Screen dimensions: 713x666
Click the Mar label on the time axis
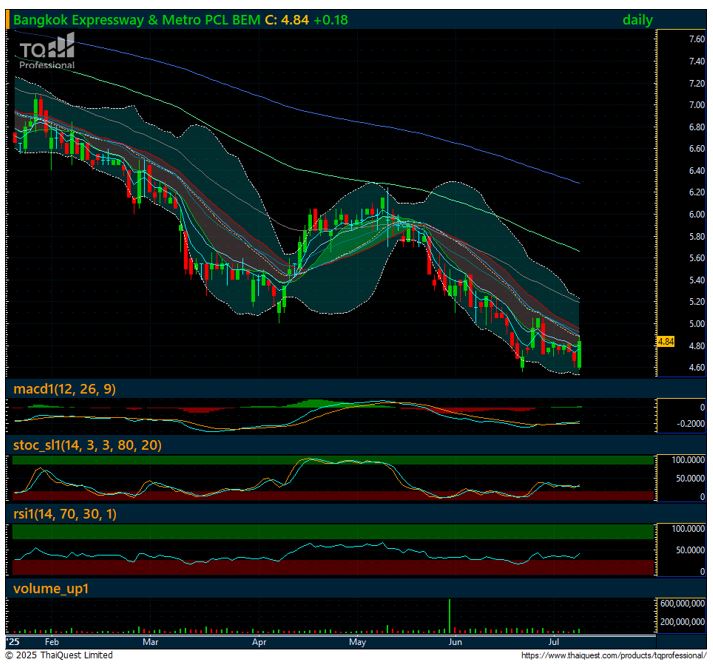point(150,642)
